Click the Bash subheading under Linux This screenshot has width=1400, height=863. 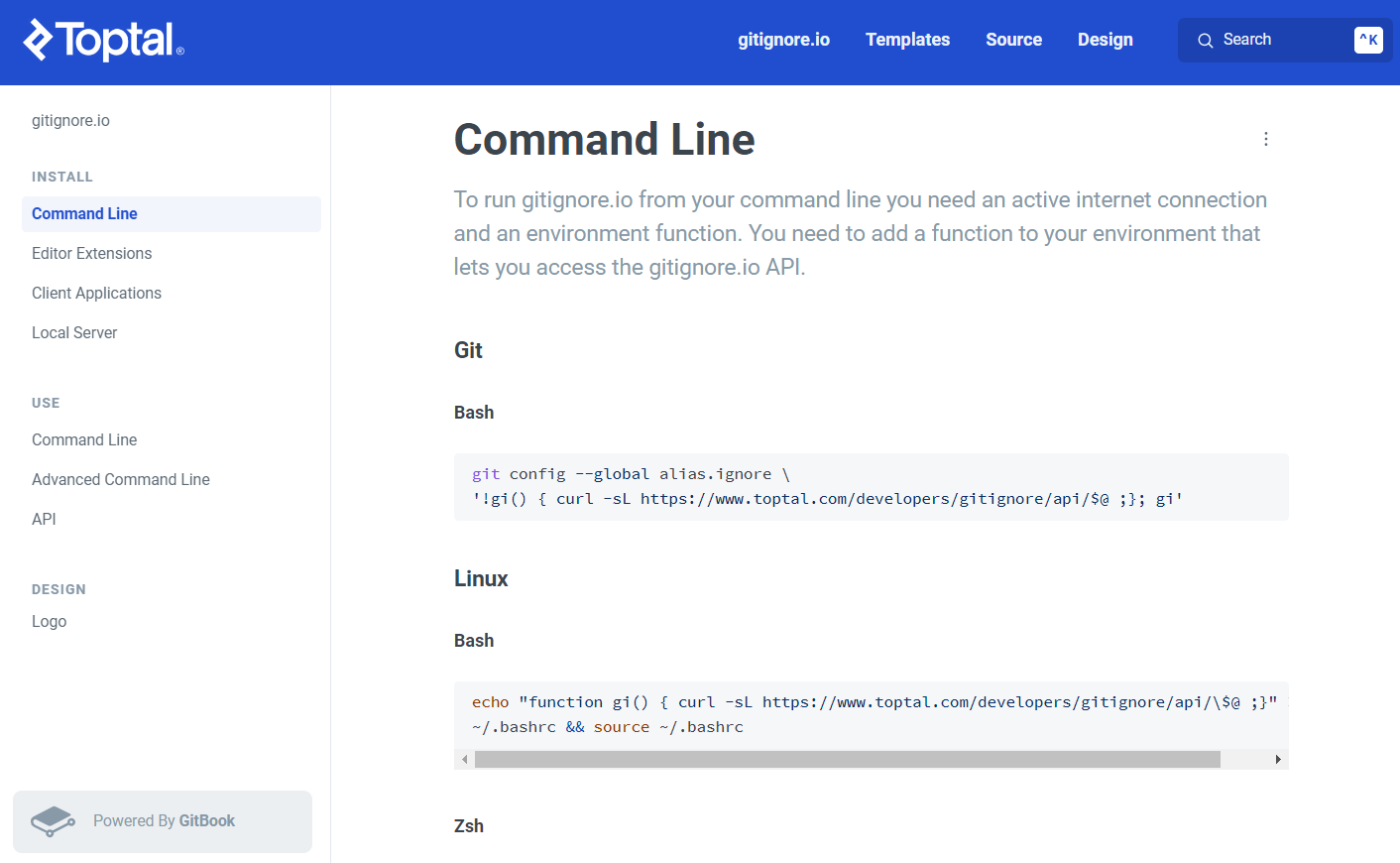[474, 641]
